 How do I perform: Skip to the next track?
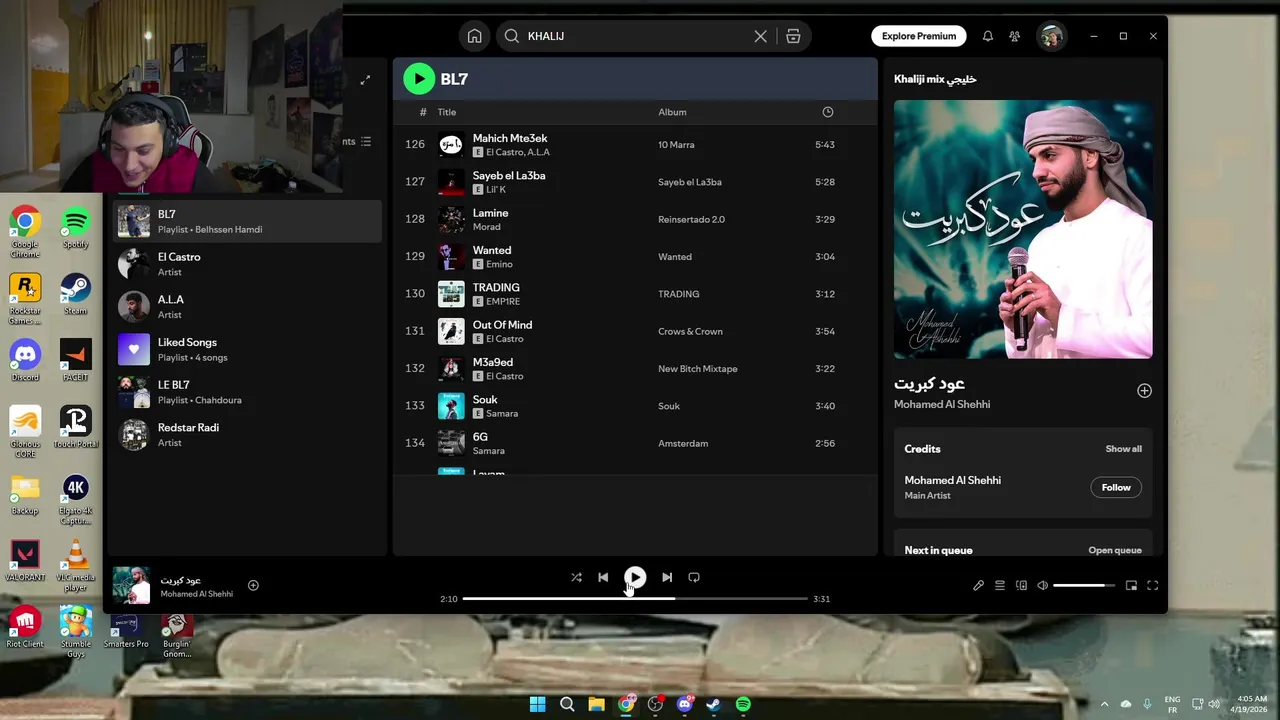pos(667,577)
